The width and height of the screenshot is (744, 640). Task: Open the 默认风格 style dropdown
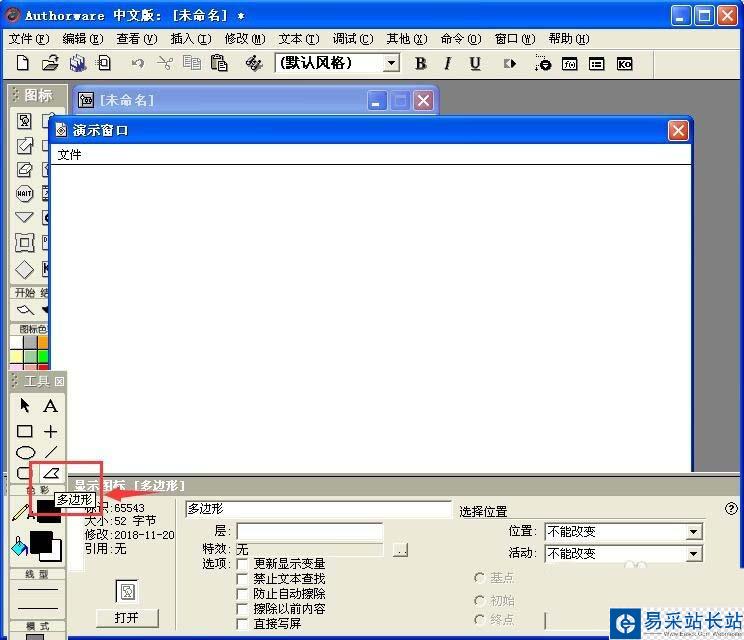(391, 63)
